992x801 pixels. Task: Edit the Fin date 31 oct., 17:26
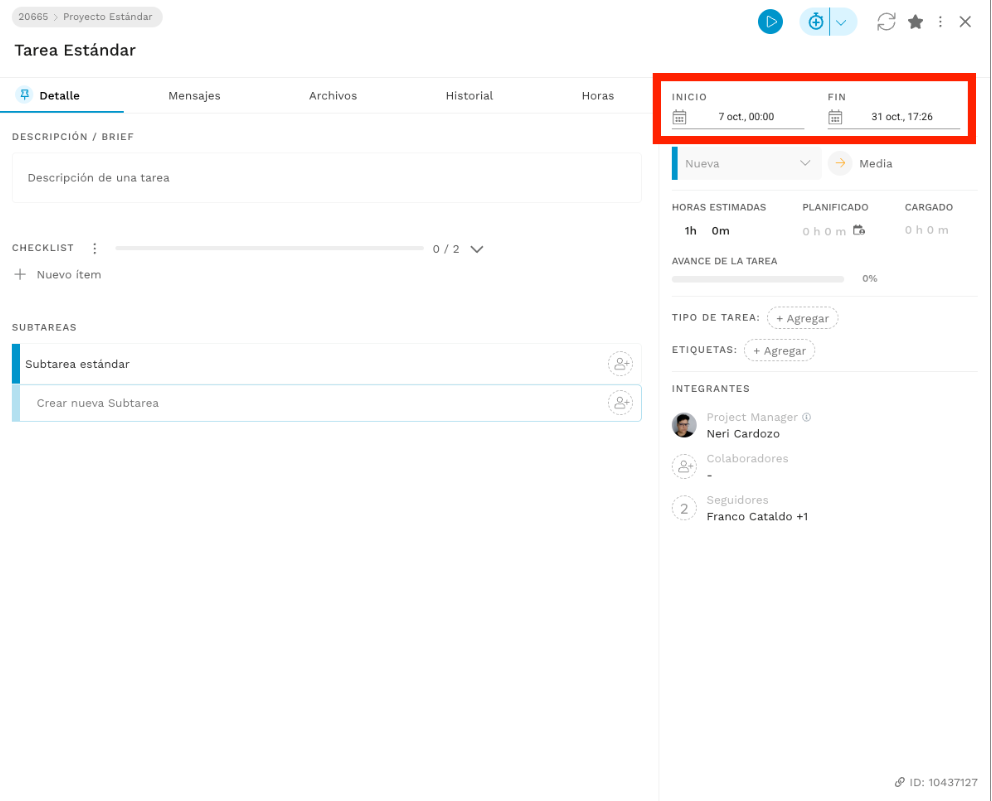pyautogui.click(x=902, y=117)
